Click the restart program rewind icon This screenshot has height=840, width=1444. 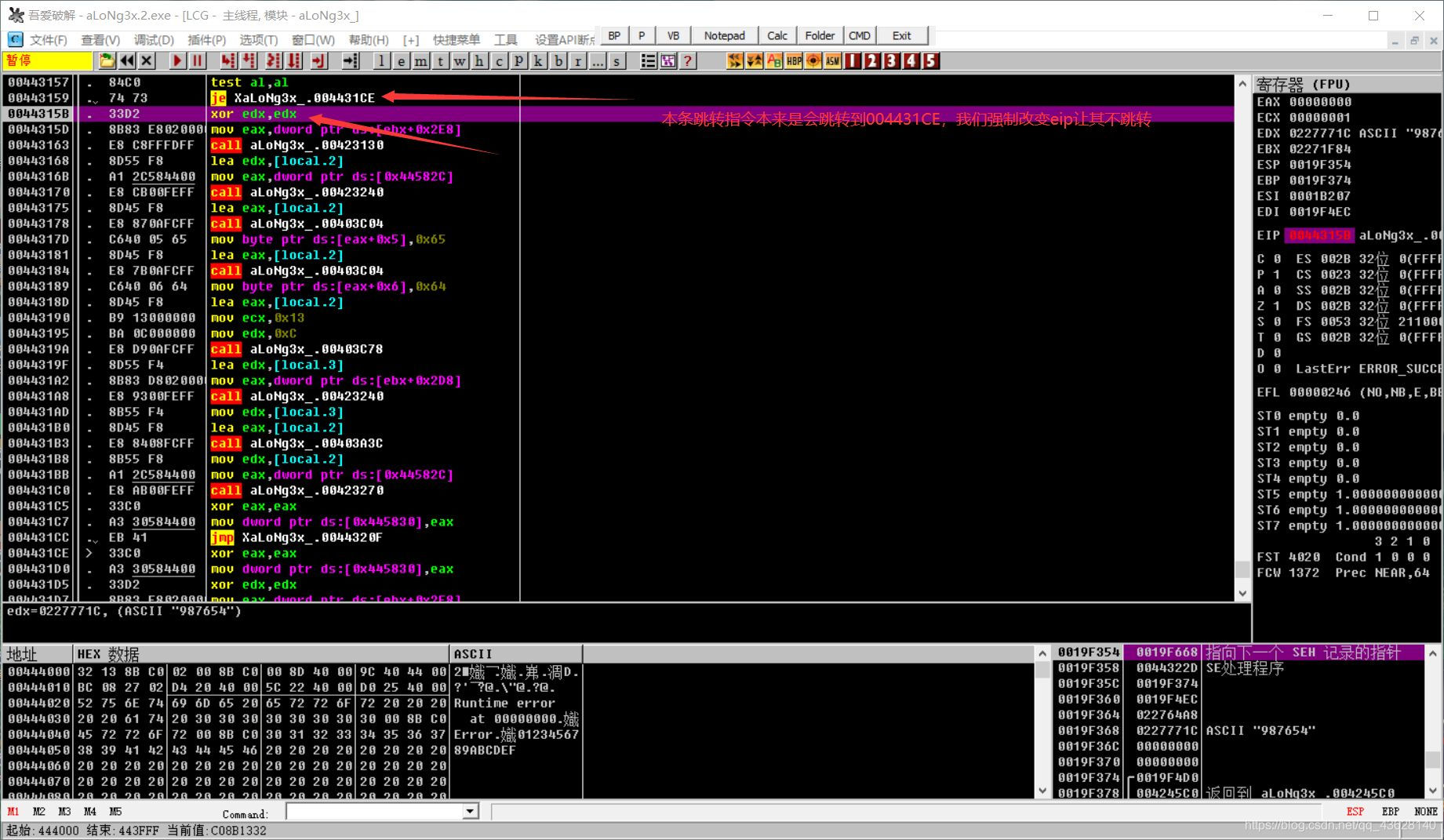pyautogui.click(x=126, y=60)
